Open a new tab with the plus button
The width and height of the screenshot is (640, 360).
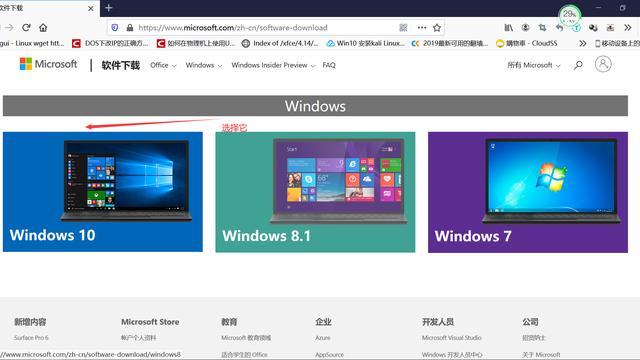click(x=109, y=8)
